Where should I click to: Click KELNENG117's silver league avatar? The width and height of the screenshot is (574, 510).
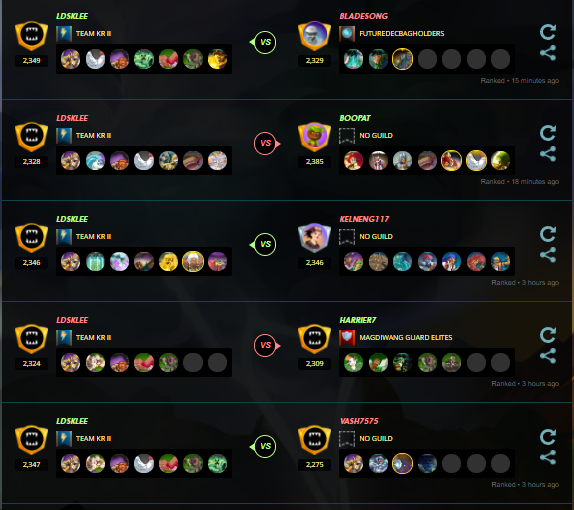314,237
